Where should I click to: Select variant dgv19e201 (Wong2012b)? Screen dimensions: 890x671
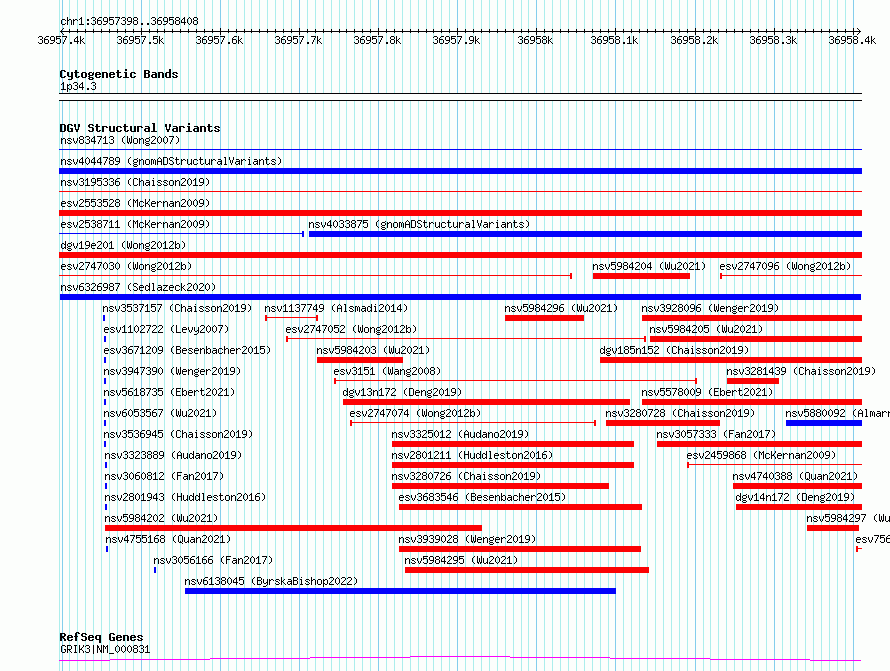click(123, 245)
